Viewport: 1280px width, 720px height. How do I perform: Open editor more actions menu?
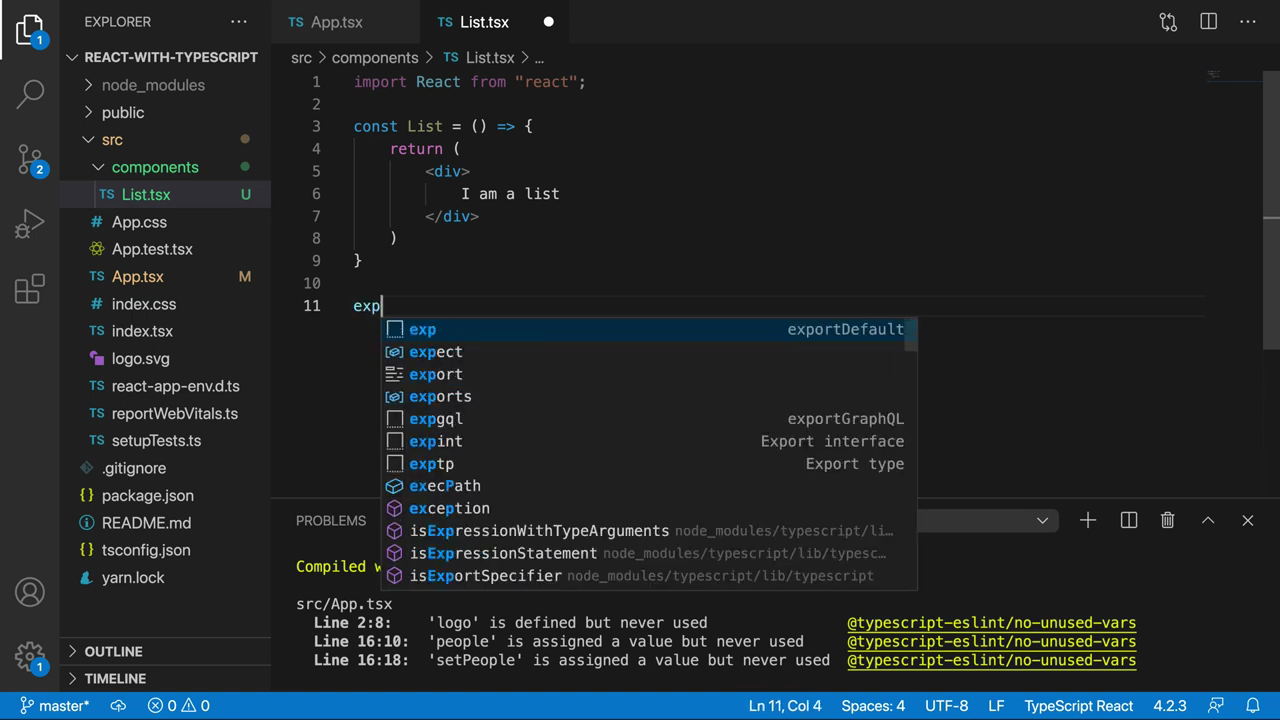pyautogui.click(x=1247, y=21)
